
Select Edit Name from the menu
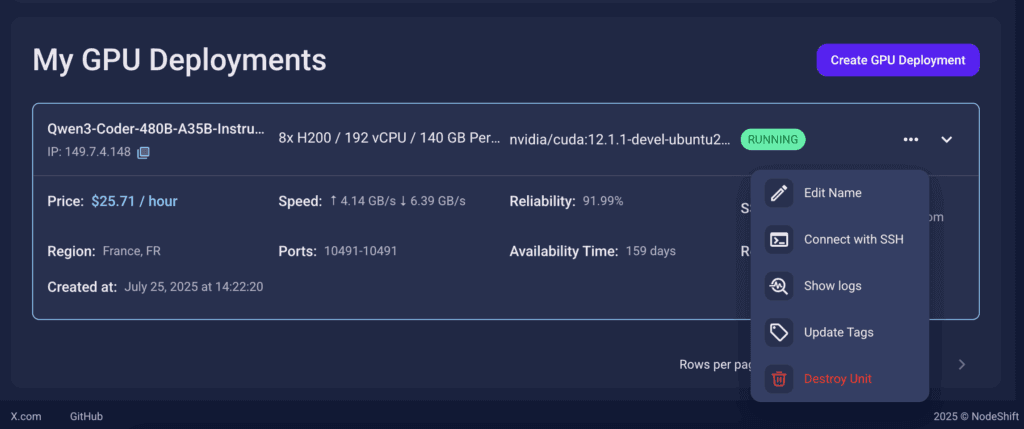tap(832, 193)
